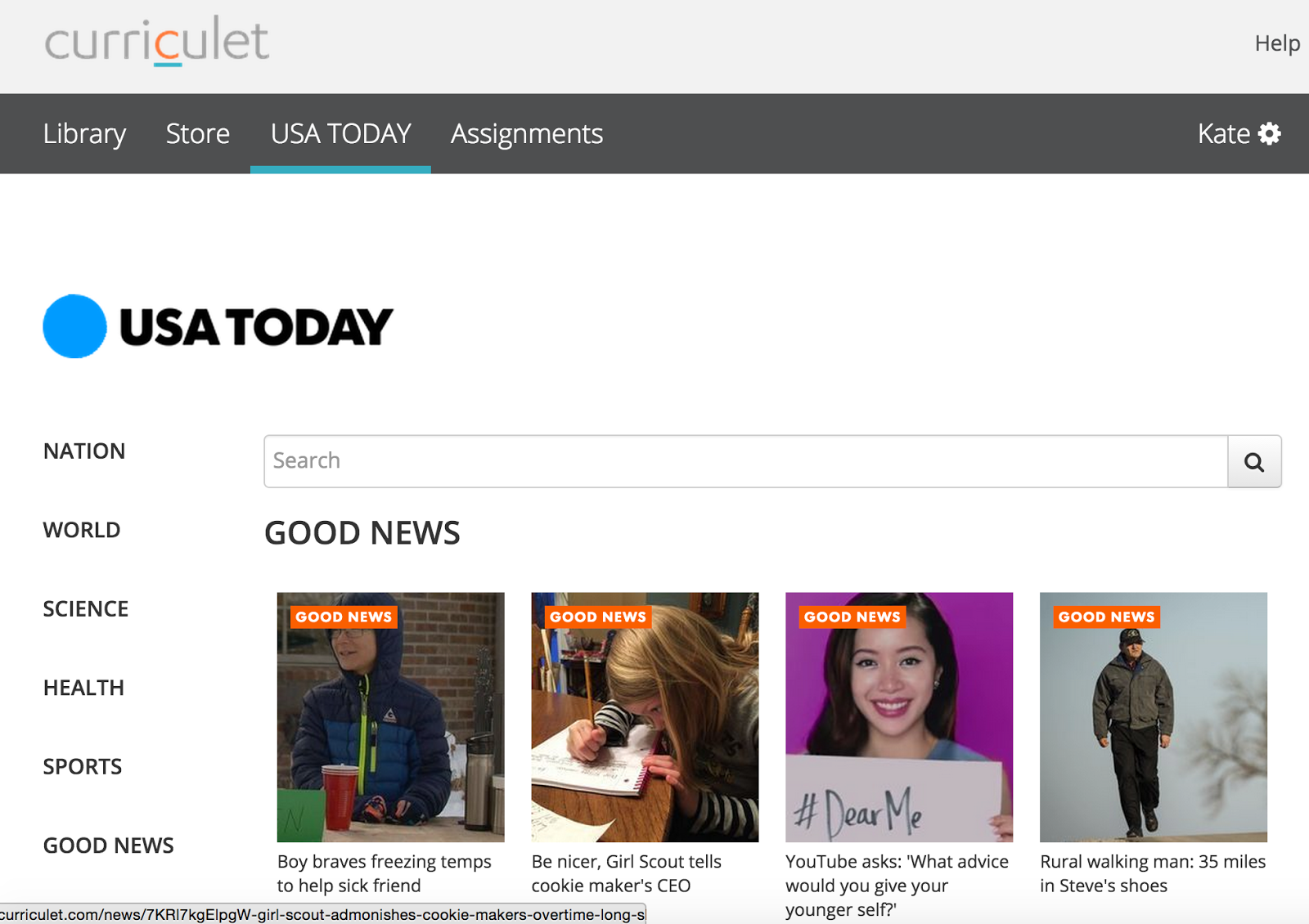Screen dimensions: 1309x924
Task: Switch to the Store tab
Action: pyautogui.click(x=197, y=133)
